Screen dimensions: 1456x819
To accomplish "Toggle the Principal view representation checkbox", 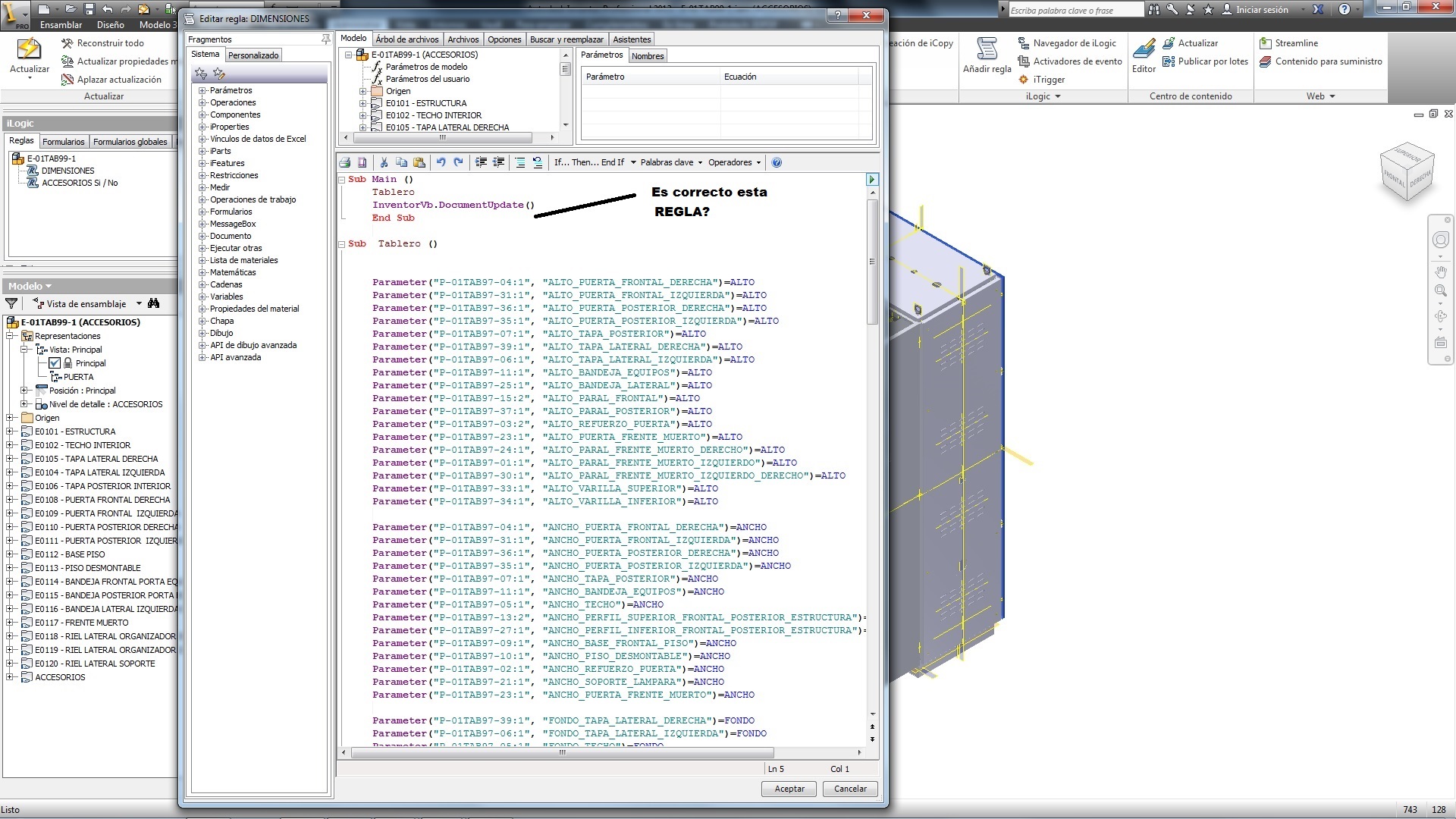I will click(55, 363).
